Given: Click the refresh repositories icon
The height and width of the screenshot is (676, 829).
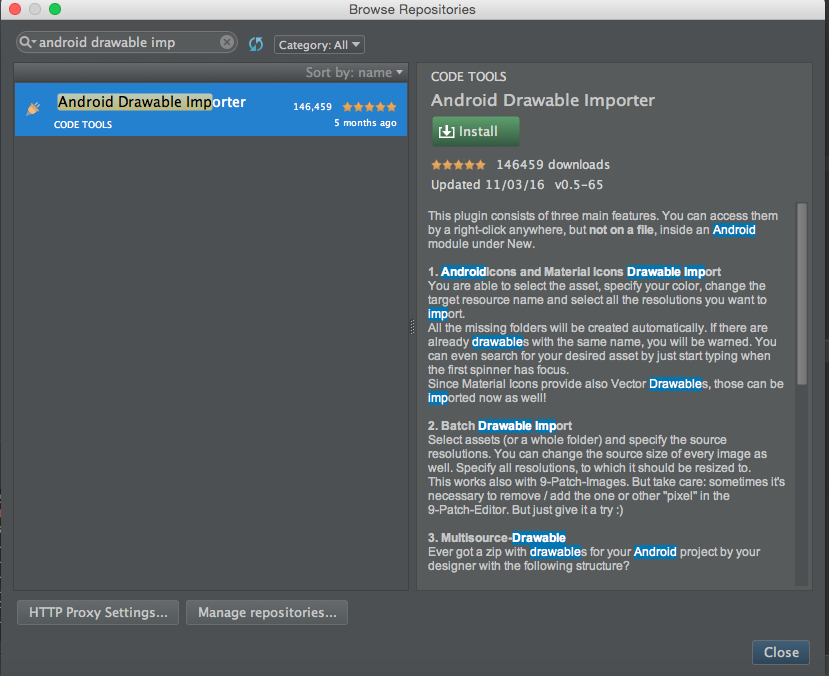Looking at the screenshot, I should (x=256, y=44).
